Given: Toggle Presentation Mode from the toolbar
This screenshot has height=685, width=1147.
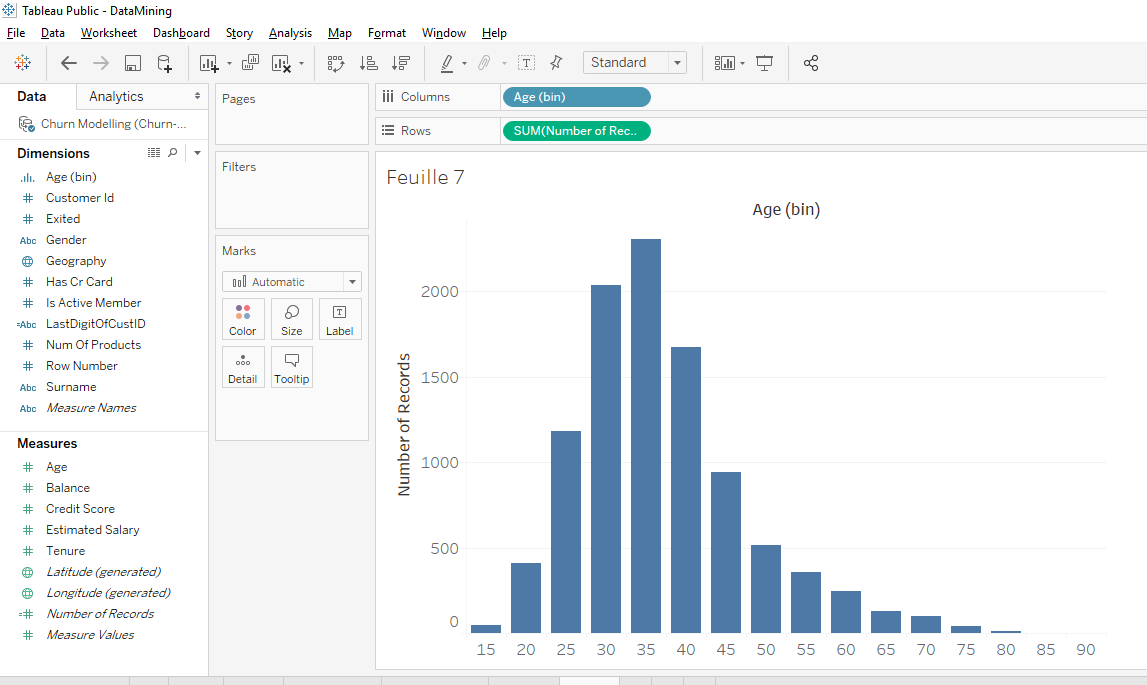Looking at the screenshot, I should [x=763, y=62].
